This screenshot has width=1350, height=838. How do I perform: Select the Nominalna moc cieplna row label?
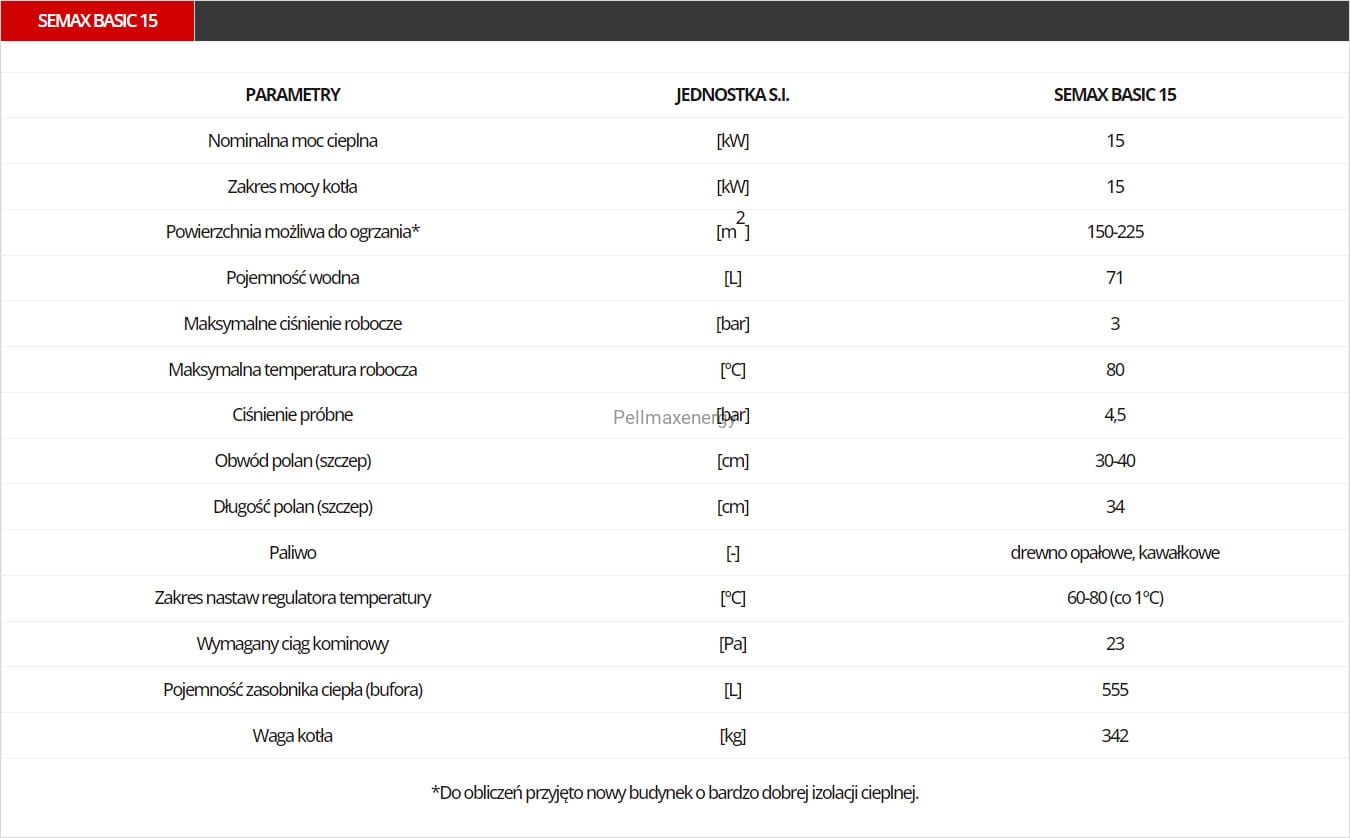pyautogui.click(x=293, y=141)
